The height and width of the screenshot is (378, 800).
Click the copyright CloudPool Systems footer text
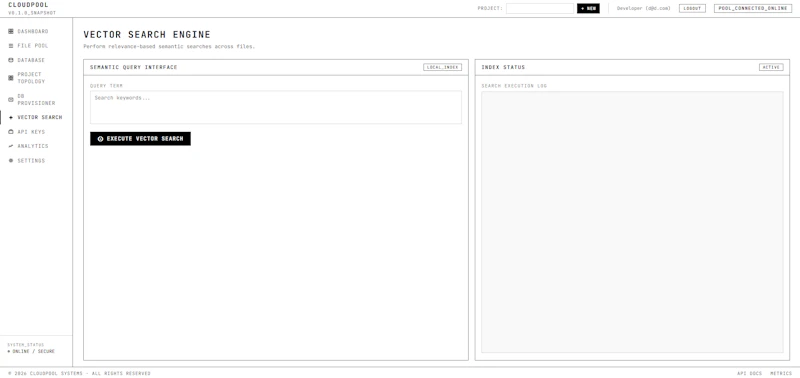click(80, 373)
